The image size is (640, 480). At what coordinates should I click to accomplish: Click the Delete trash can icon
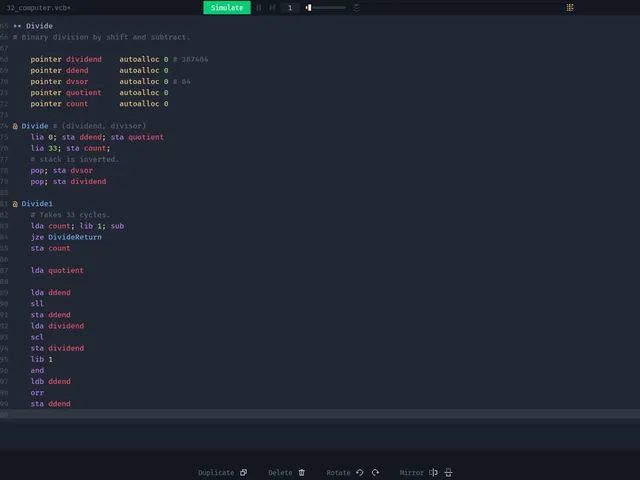[302, 472]
